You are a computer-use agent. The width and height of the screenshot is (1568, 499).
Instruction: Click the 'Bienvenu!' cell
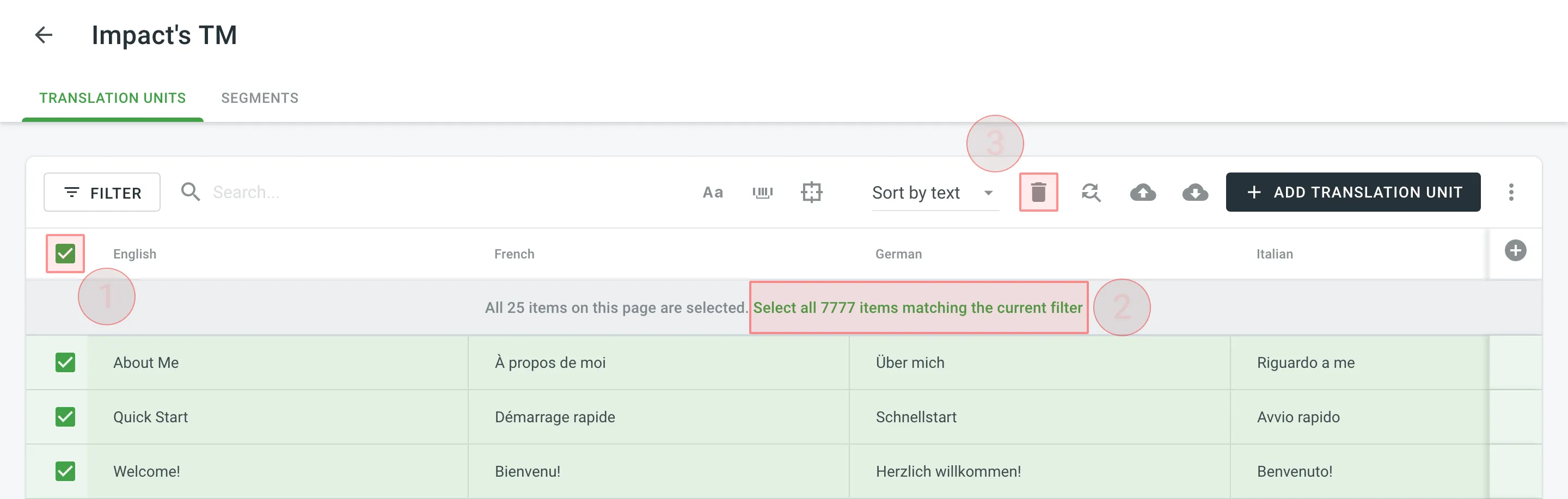coord(659,471)
